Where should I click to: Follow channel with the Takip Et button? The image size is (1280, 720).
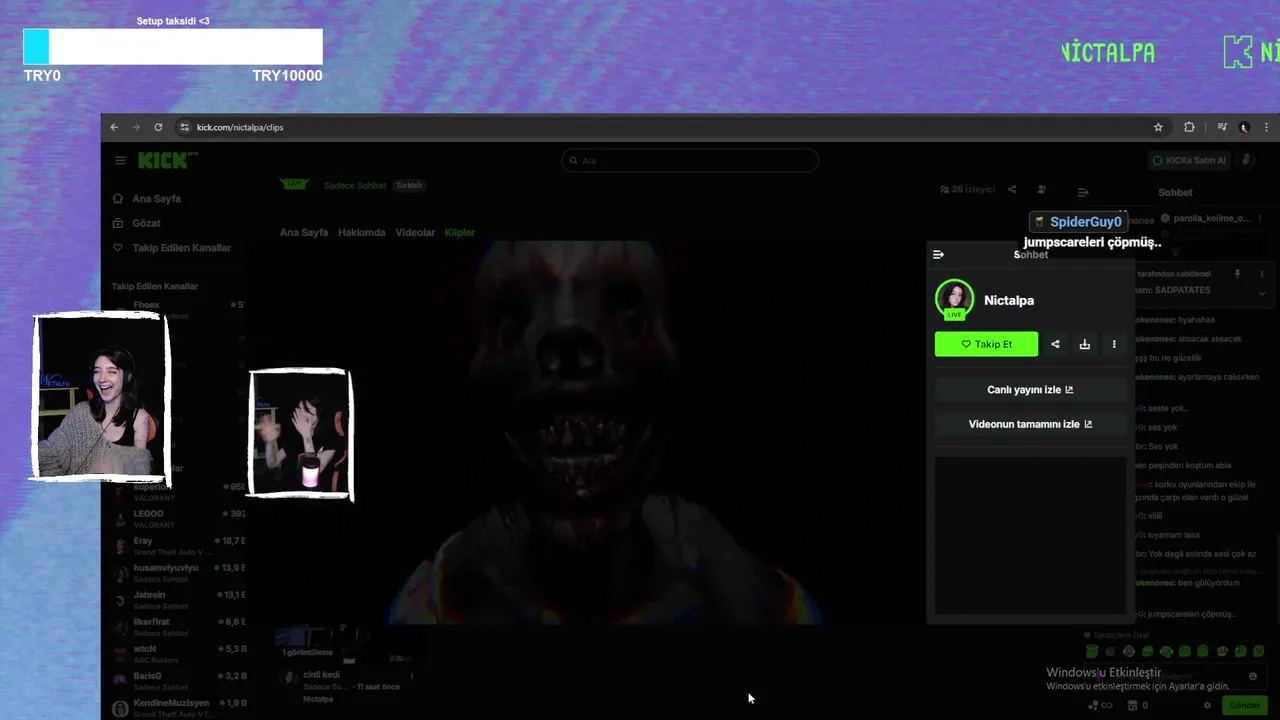point(986,344)
